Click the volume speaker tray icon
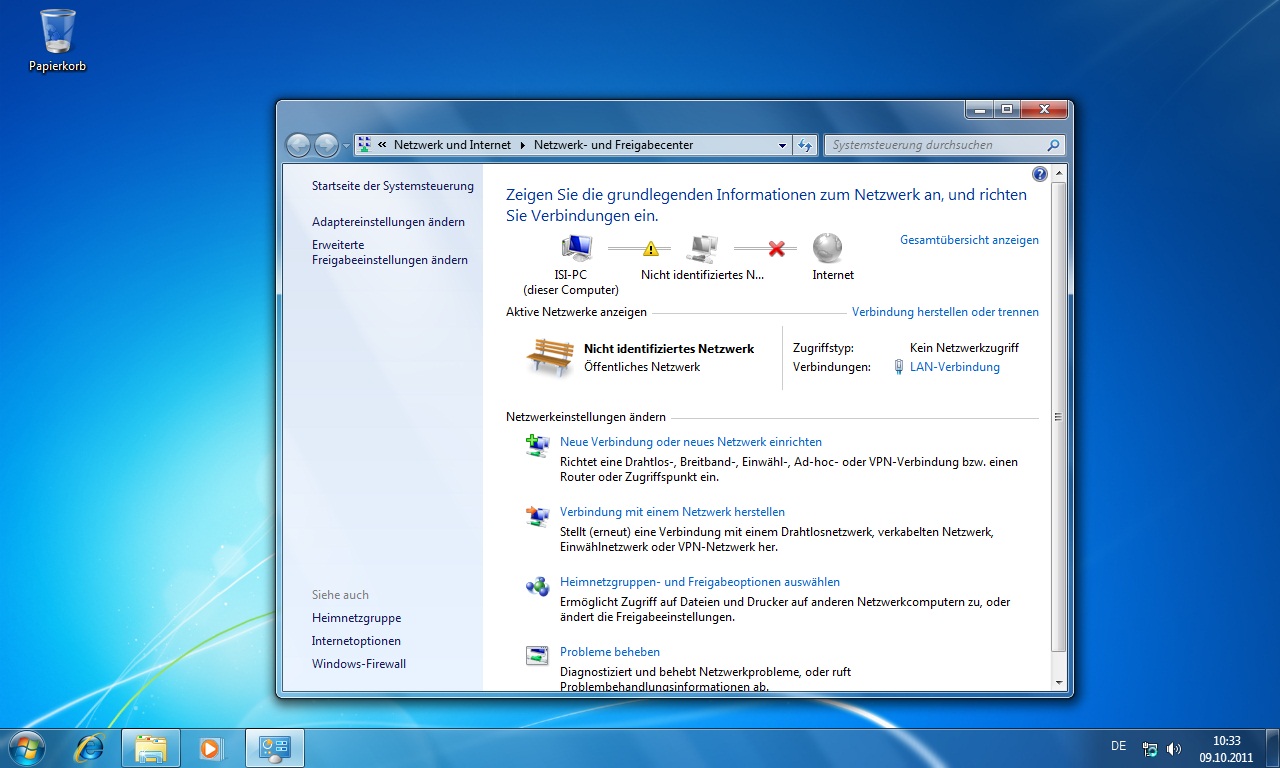The height and width of the screenshot is (768, 1280). 1174,748
